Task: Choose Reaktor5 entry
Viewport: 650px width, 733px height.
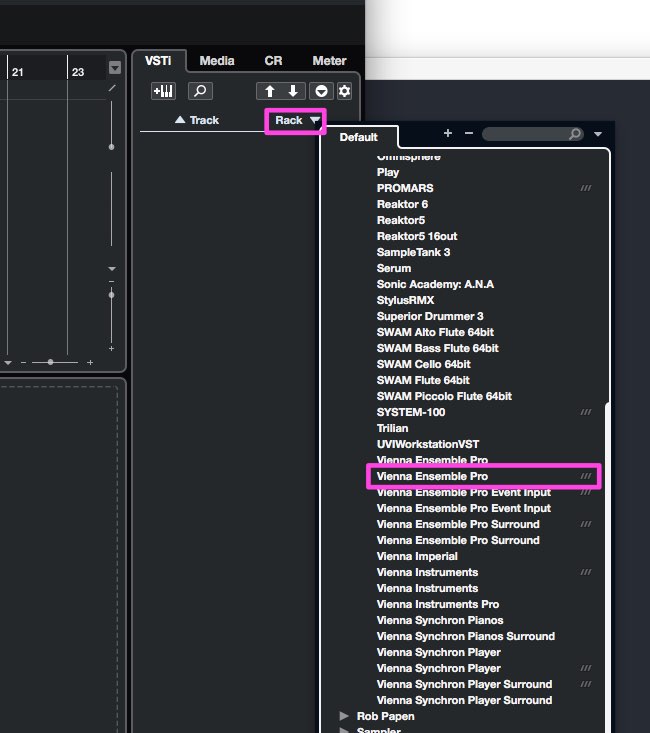Action: pyautogui.click(x=401, y=220)
